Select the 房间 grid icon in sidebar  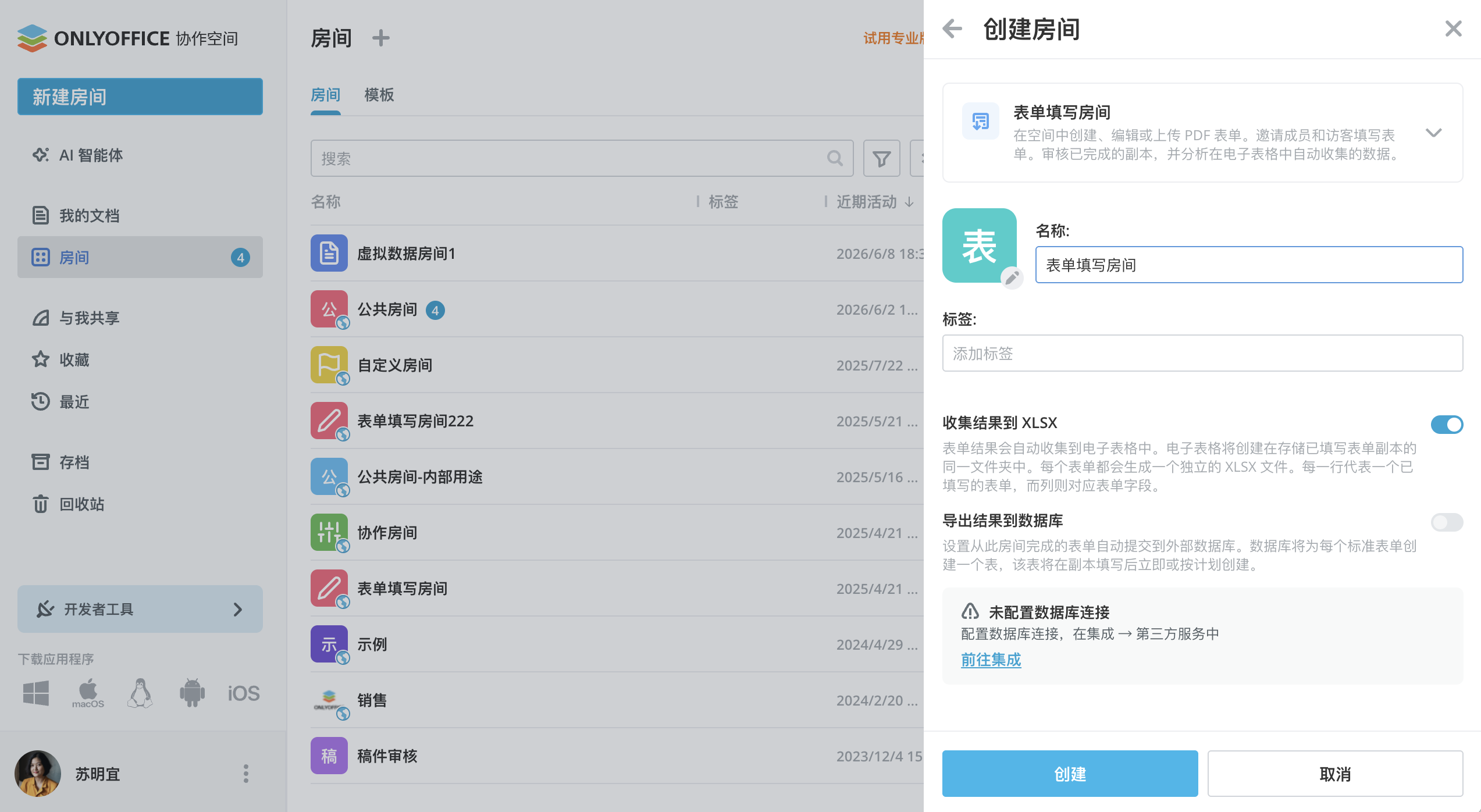tap(40, 257)
